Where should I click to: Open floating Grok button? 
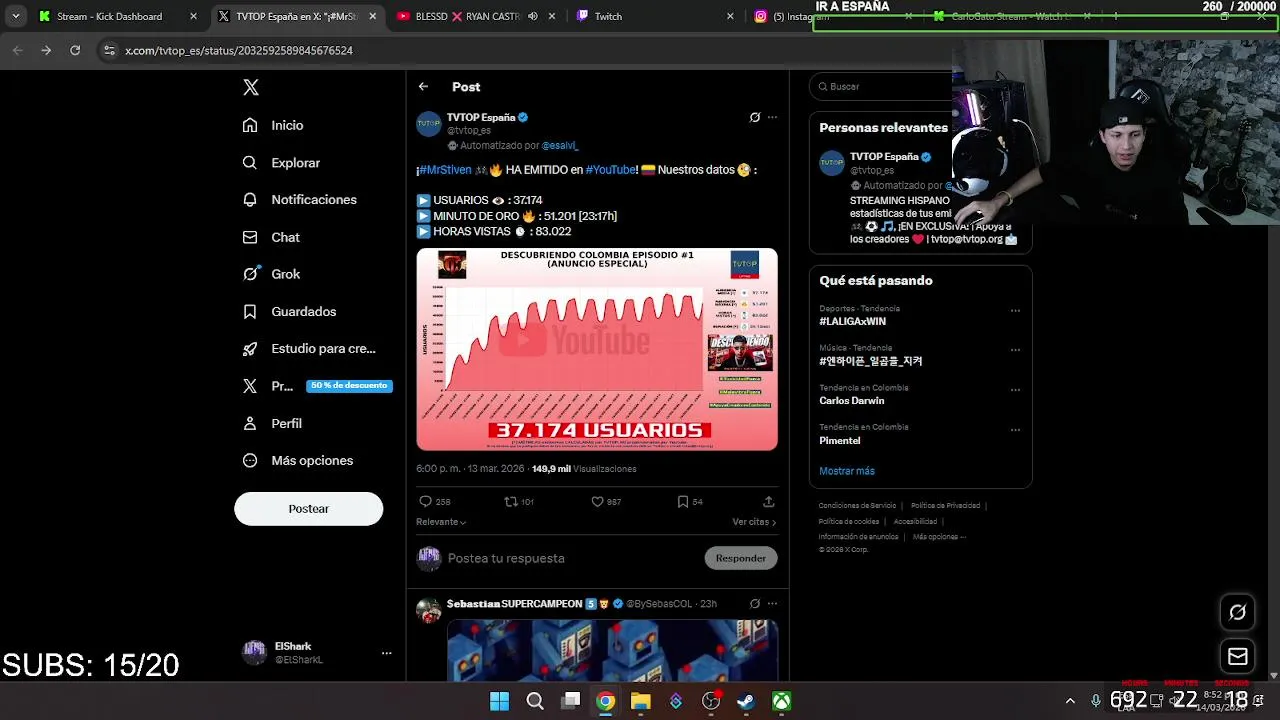1238,612
